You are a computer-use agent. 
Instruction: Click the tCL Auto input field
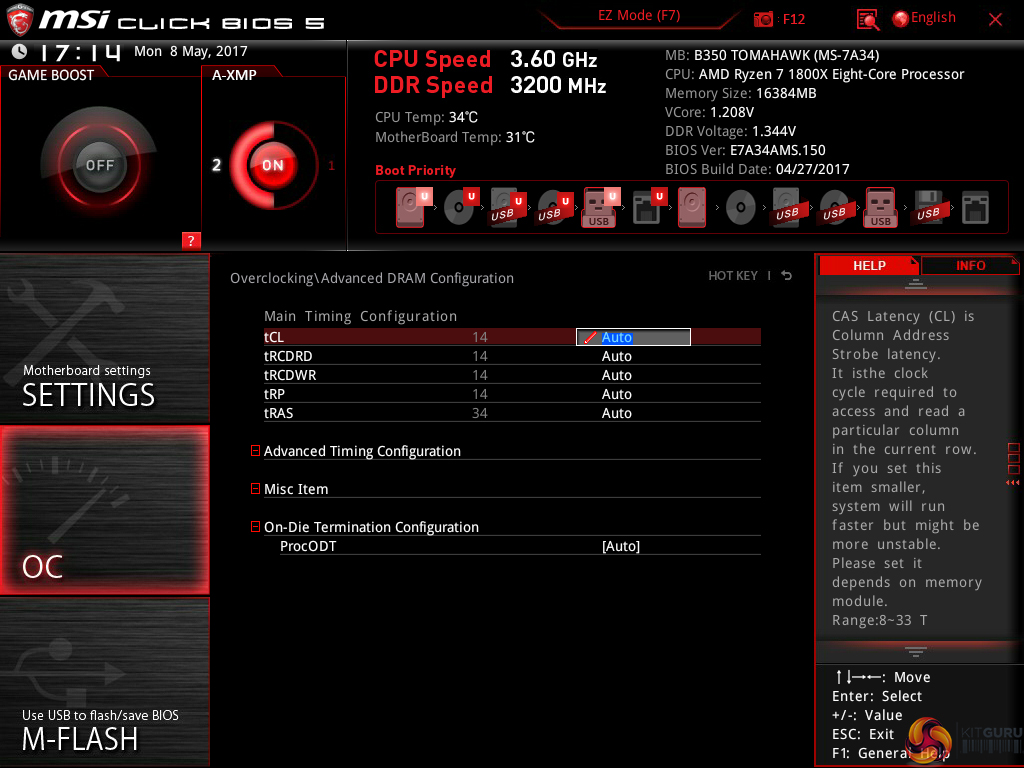click(633, 337)
